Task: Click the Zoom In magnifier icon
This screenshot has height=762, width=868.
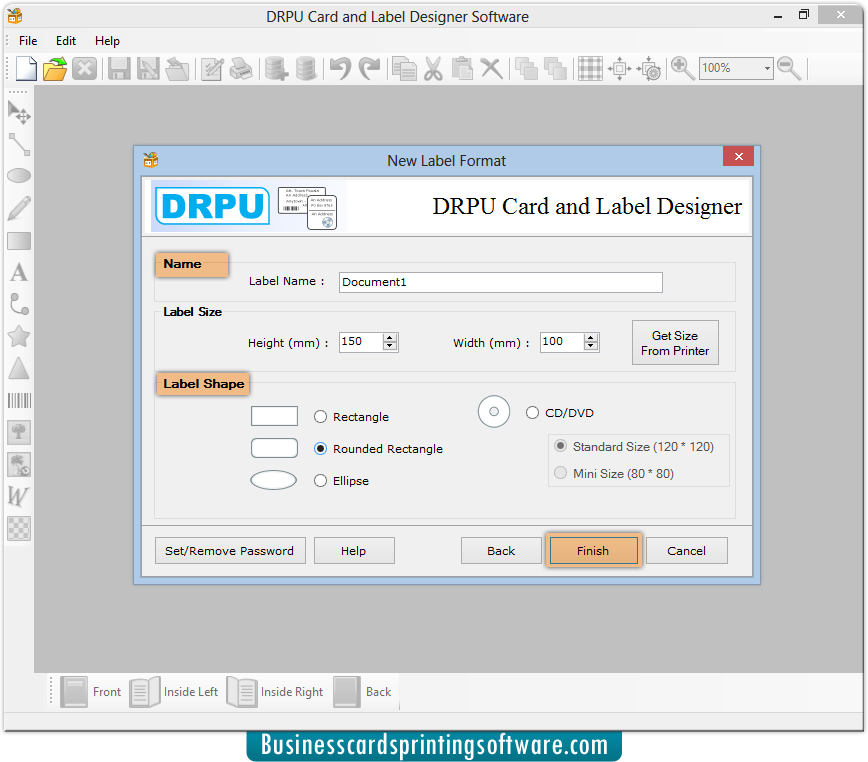Action: [683, 69]
